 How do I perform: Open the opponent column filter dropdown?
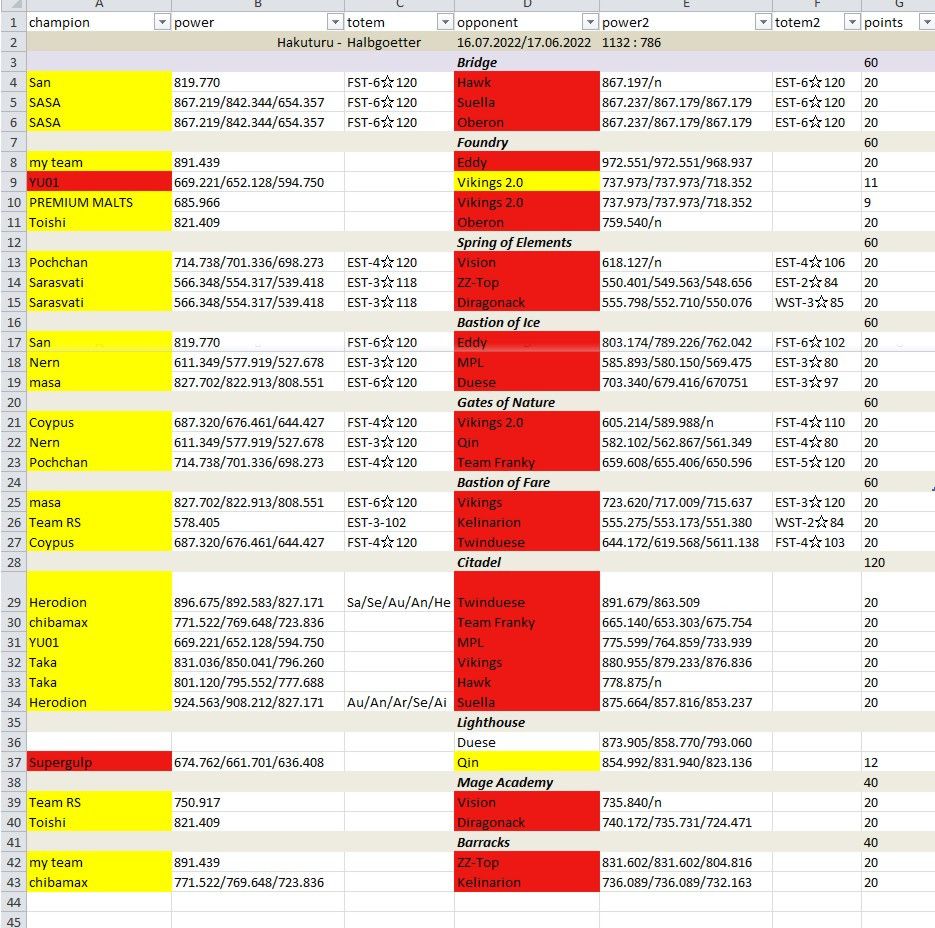click(x=590, y=22)
